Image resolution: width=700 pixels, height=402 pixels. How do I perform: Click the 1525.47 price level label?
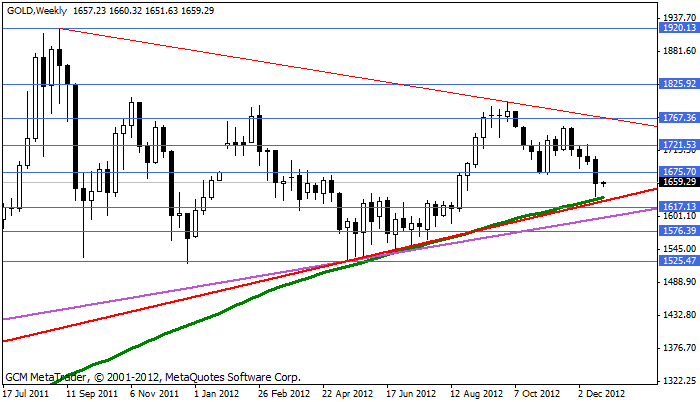pyautogui.click(x=678, y=261)
